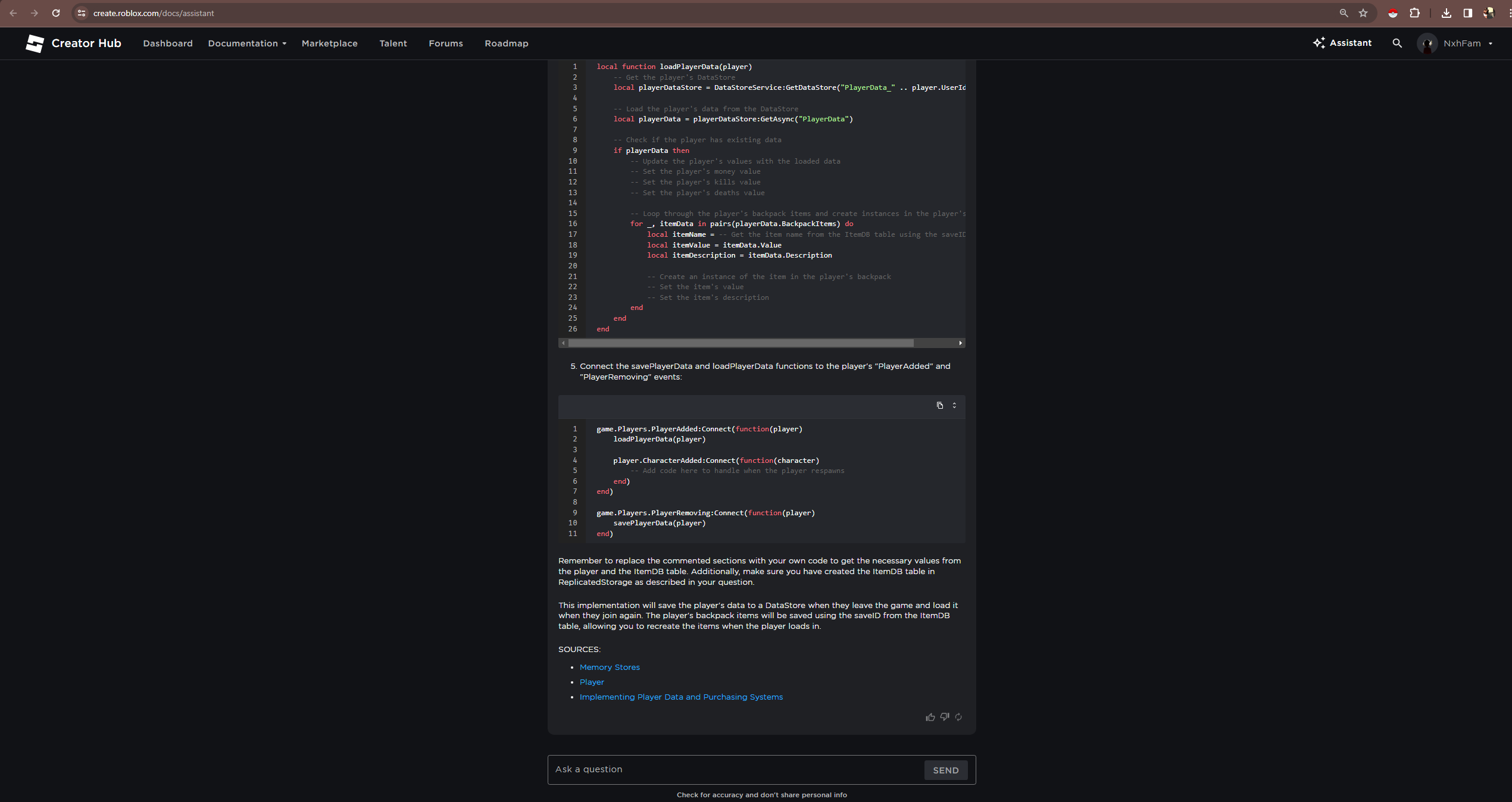The image size is (1512, 802).
Task: Open the Chrome extensions puzzle menu
Action: click(x=1416, y=12)
